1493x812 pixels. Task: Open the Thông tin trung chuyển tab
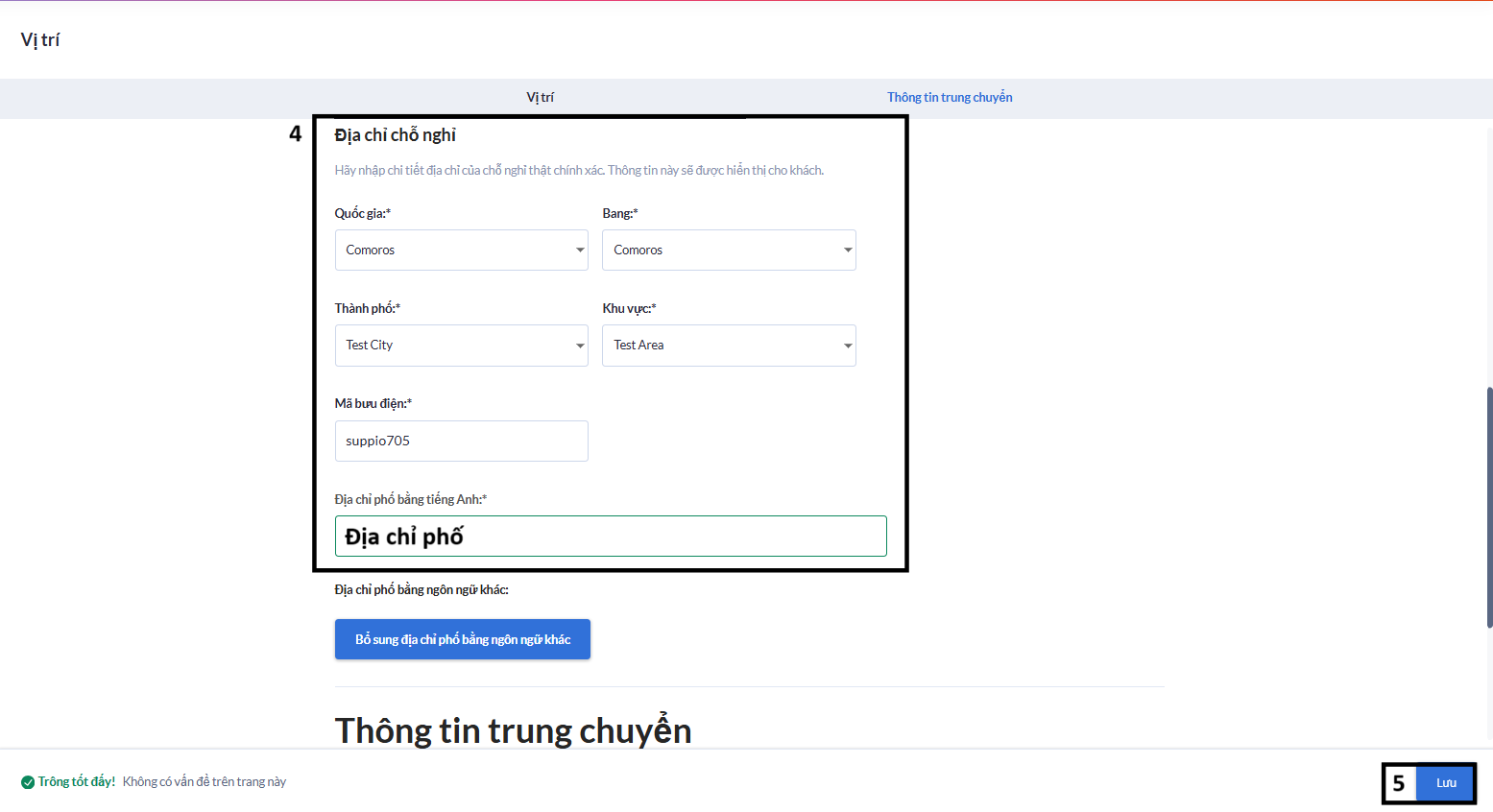950,97
